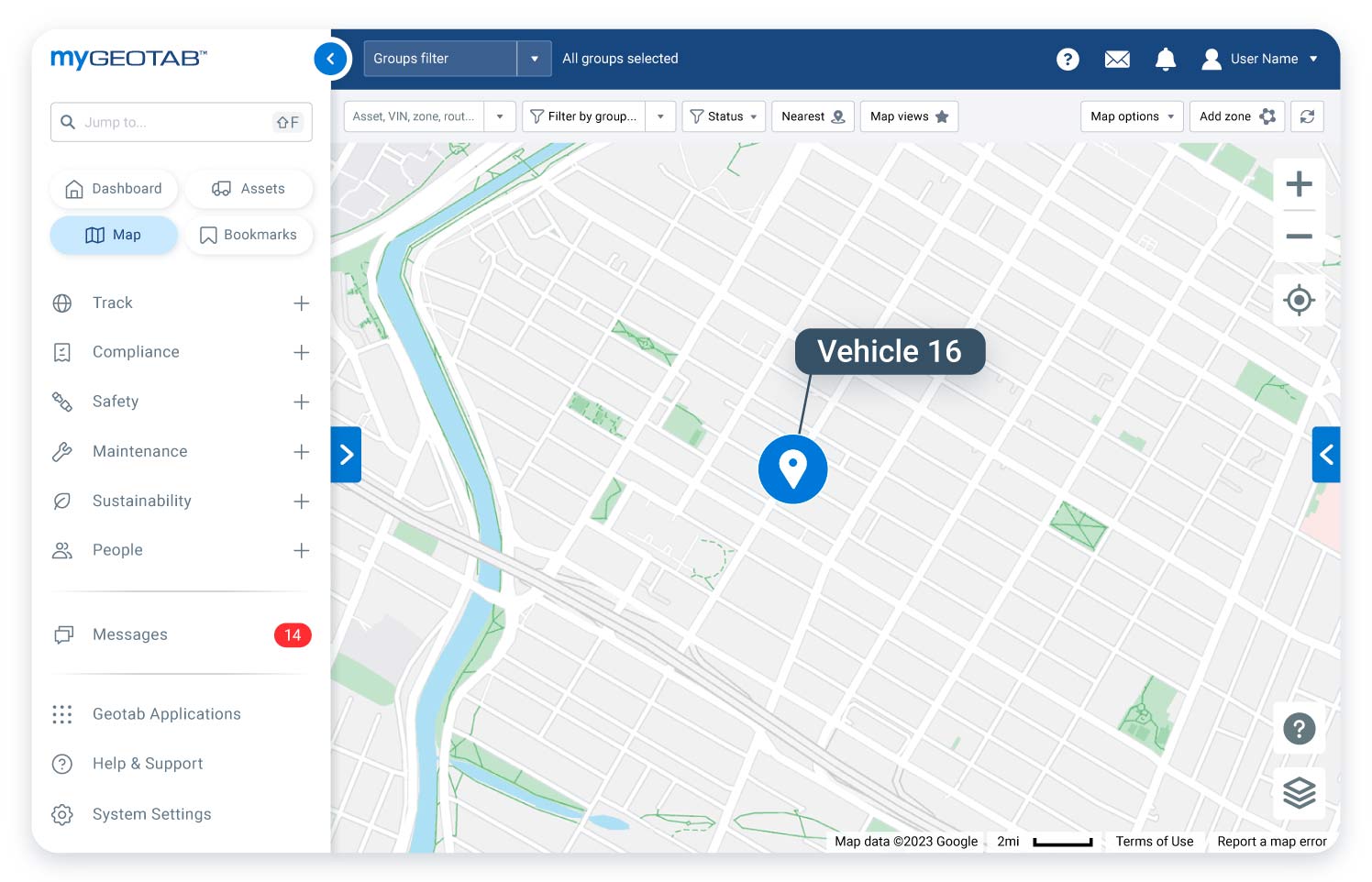The width and height of the screenshot is (1372, 882).
Task: Expand the Track section
Action: (302, 303)
